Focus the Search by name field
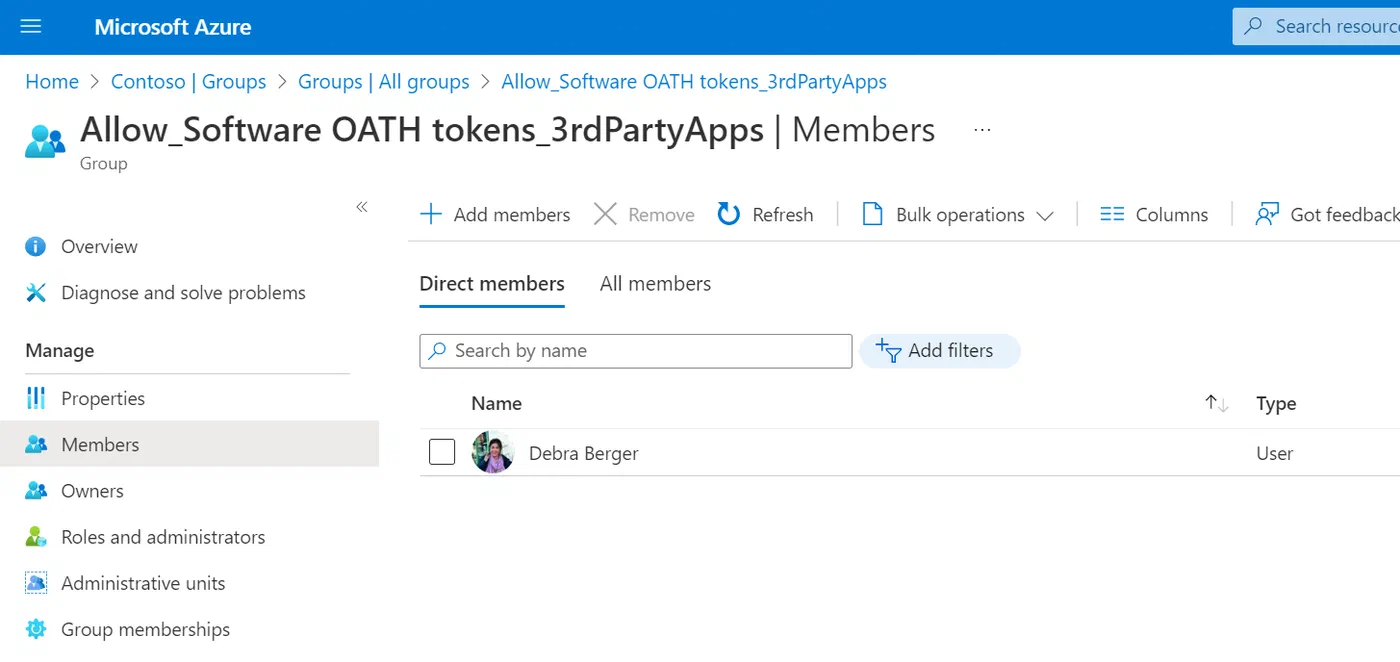 point(636,351)
